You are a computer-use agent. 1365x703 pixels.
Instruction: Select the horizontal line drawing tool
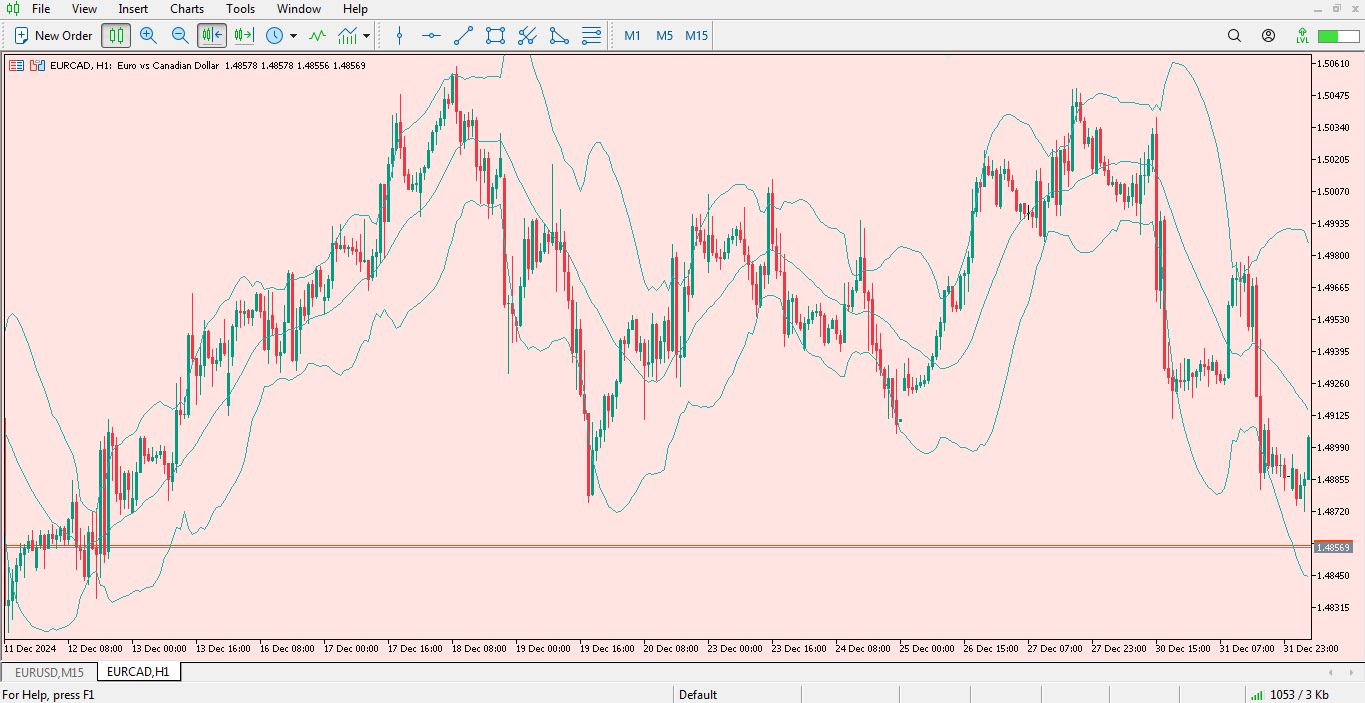click(431, 36)
